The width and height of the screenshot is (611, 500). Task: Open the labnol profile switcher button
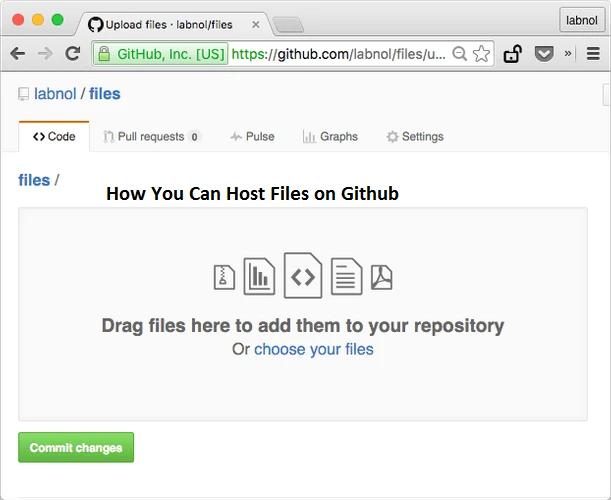point(581,19)
